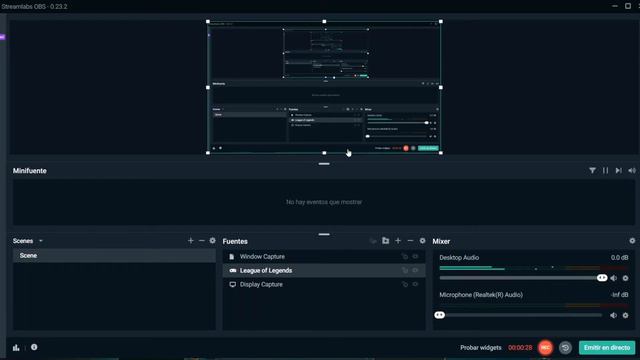Image resolution: width=640 pixels, height=360 pixels.
Task: Remove the selected source in Fuentes
Action: (410, 241)
